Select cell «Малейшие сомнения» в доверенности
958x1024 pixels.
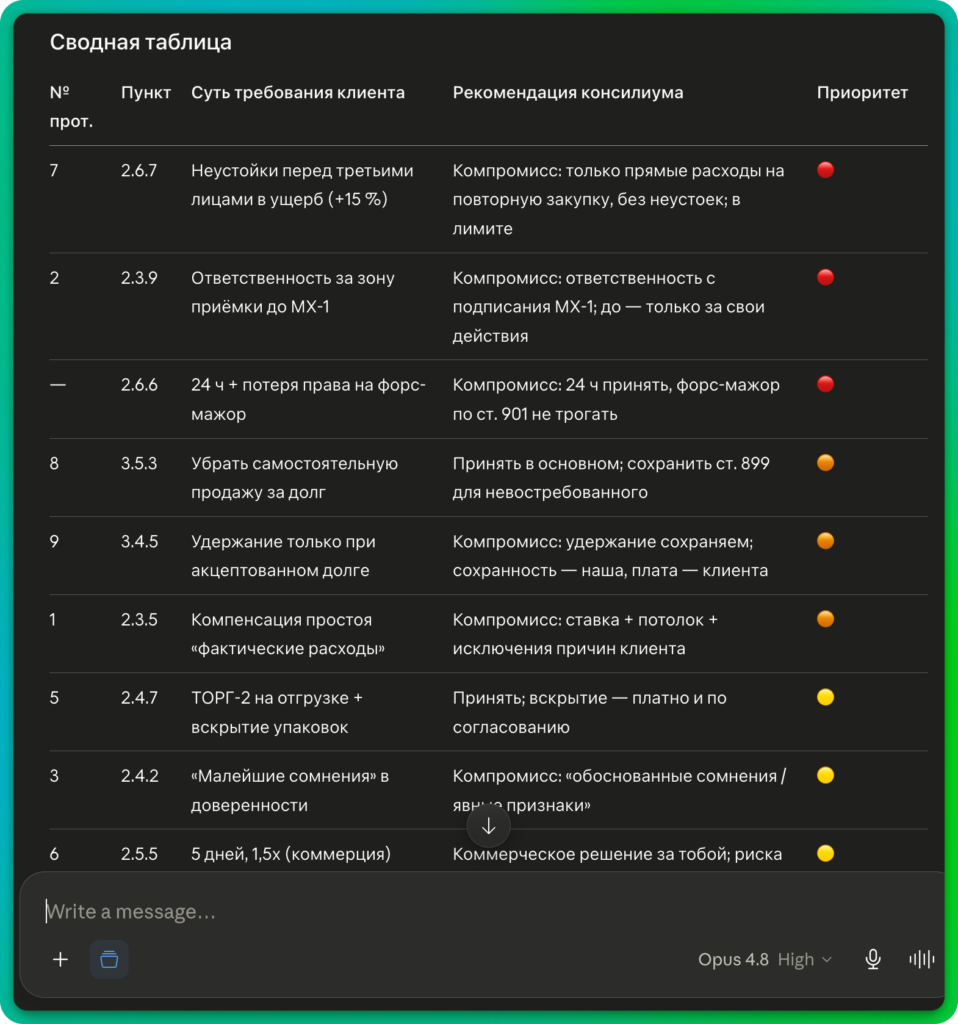(x=289, y=791)
